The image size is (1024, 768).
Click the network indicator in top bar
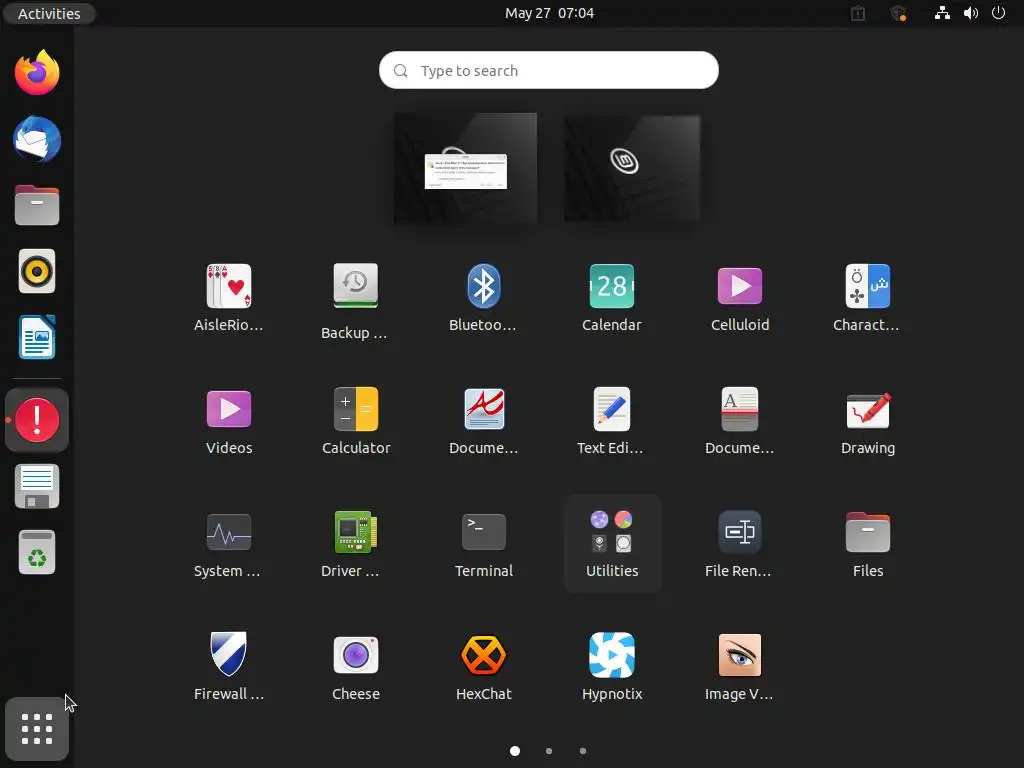[x=942, y=13]
